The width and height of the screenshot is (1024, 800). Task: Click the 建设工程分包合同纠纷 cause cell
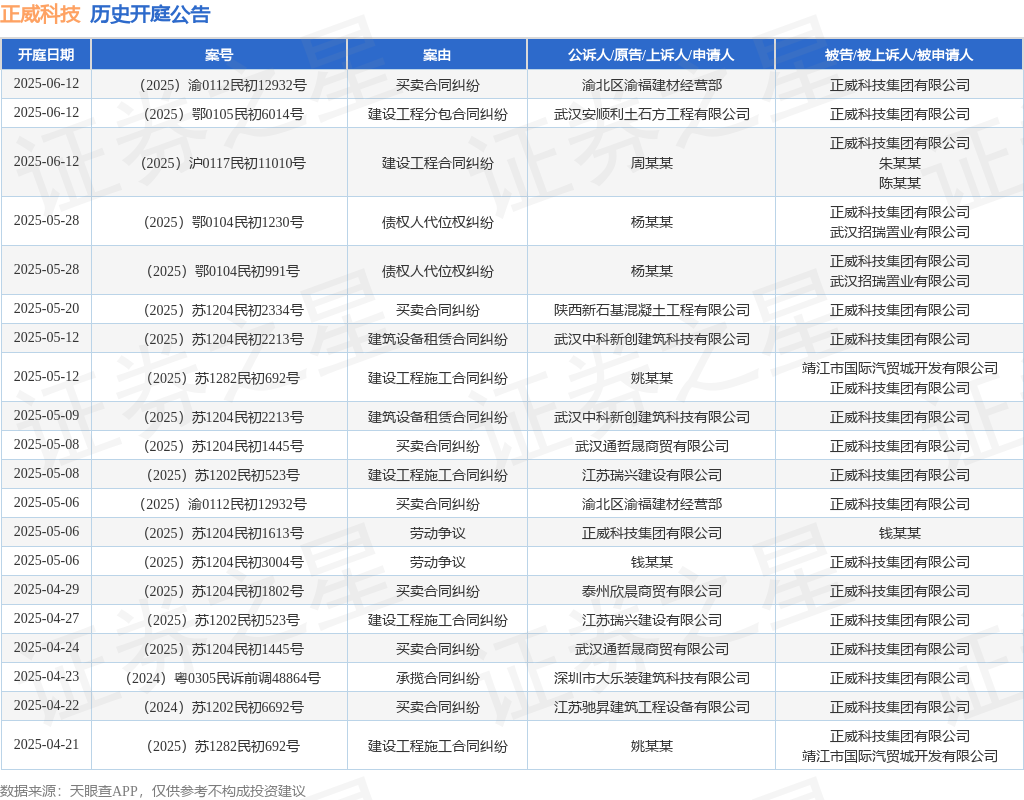point(438,114)
